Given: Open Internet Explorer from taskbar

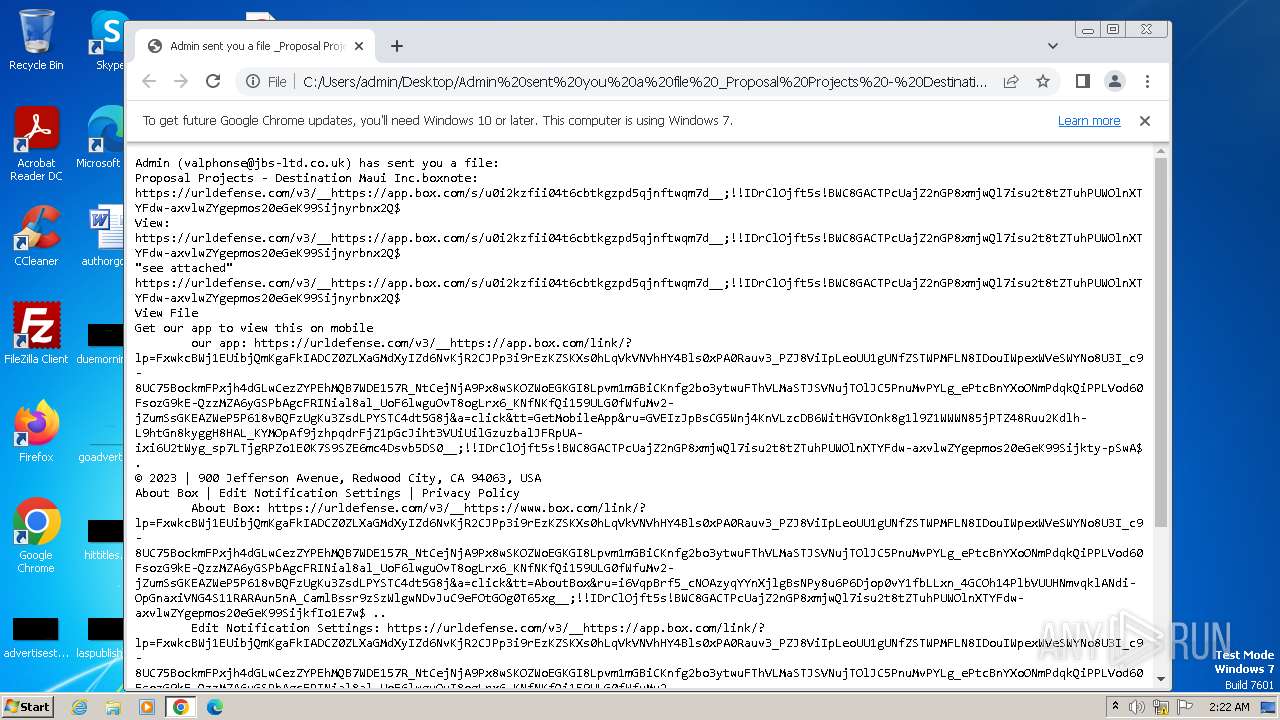Looking at the screenshot, I should pos(79,707).
